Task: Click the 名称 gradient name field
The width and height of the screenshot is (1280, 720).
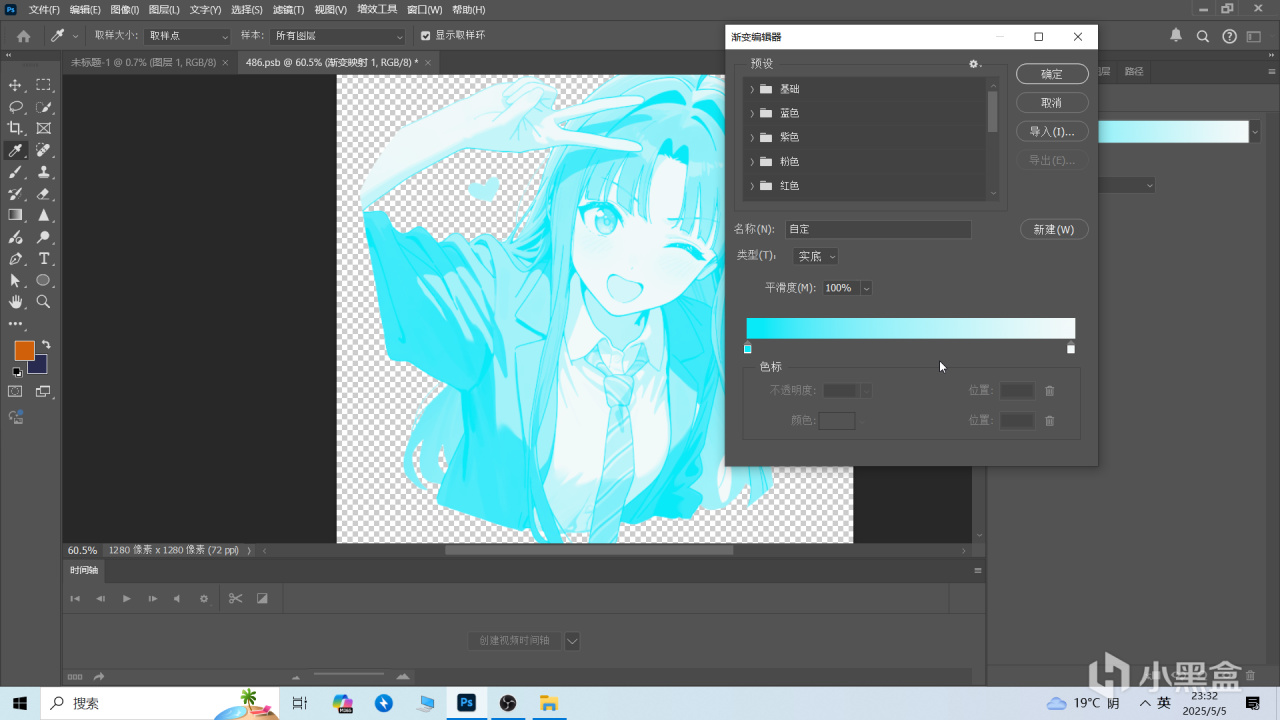Action: click(x=878, y=230)
